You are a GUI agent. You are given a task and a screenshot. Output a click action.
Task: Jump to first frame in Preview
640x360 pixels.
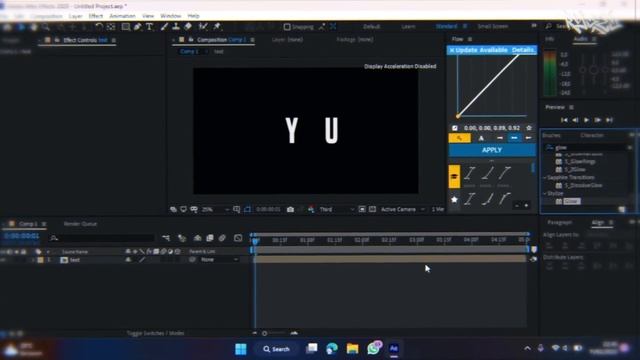coord(564,120)
